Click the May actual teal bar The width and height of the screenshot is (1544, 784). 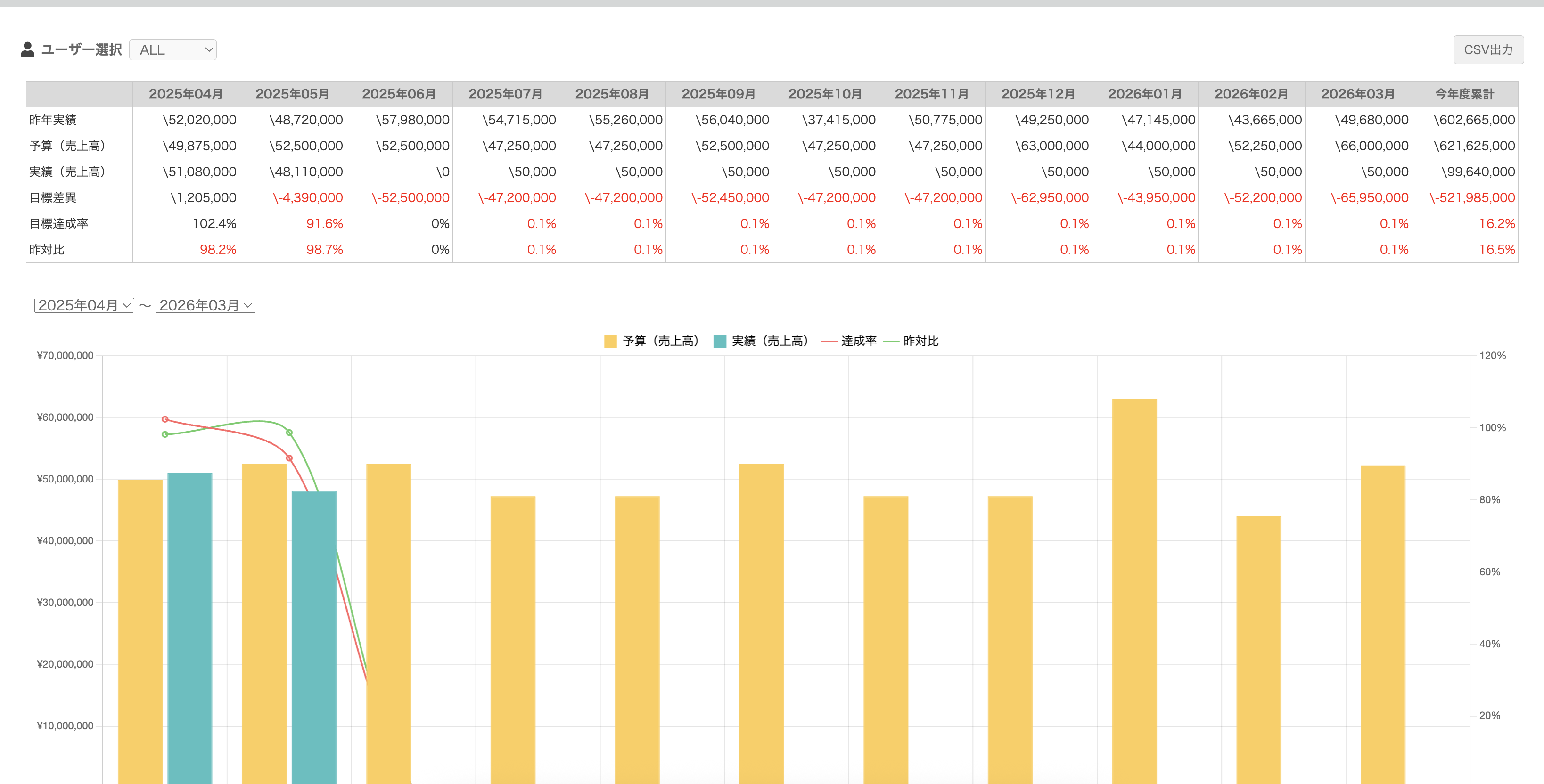point(314,637)
